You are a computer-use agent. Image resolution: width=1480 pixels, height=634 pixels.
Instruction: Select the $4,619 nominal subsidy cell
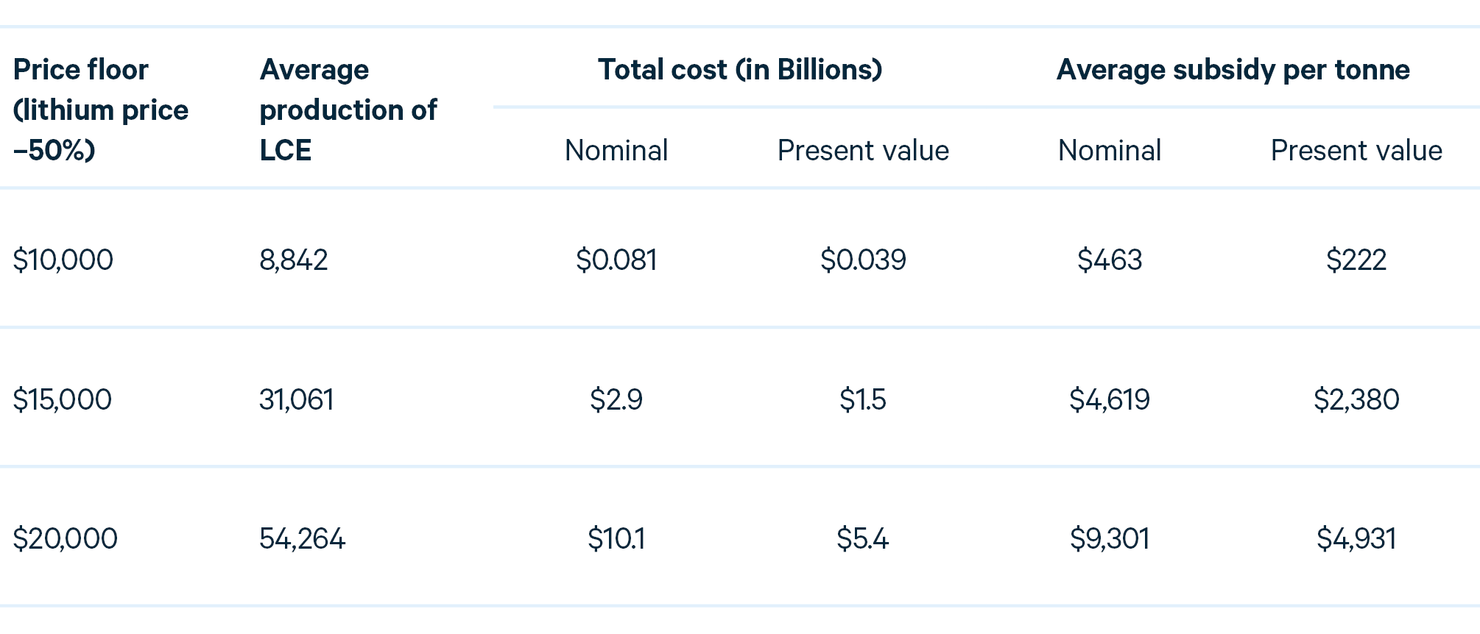(x=1109, y=400)
